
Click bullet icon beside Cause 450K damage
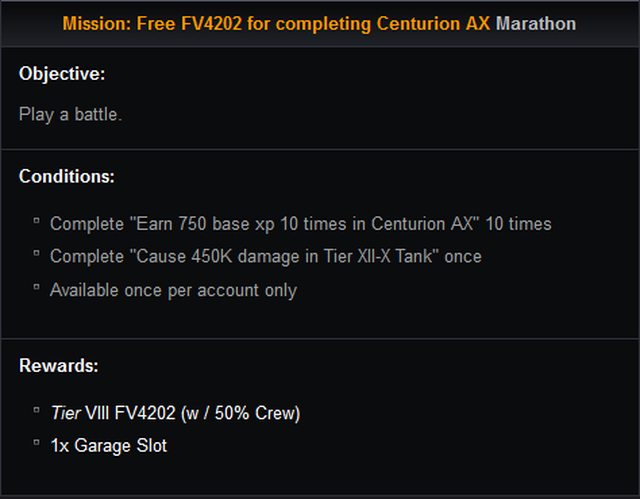(x=36, y=253)
